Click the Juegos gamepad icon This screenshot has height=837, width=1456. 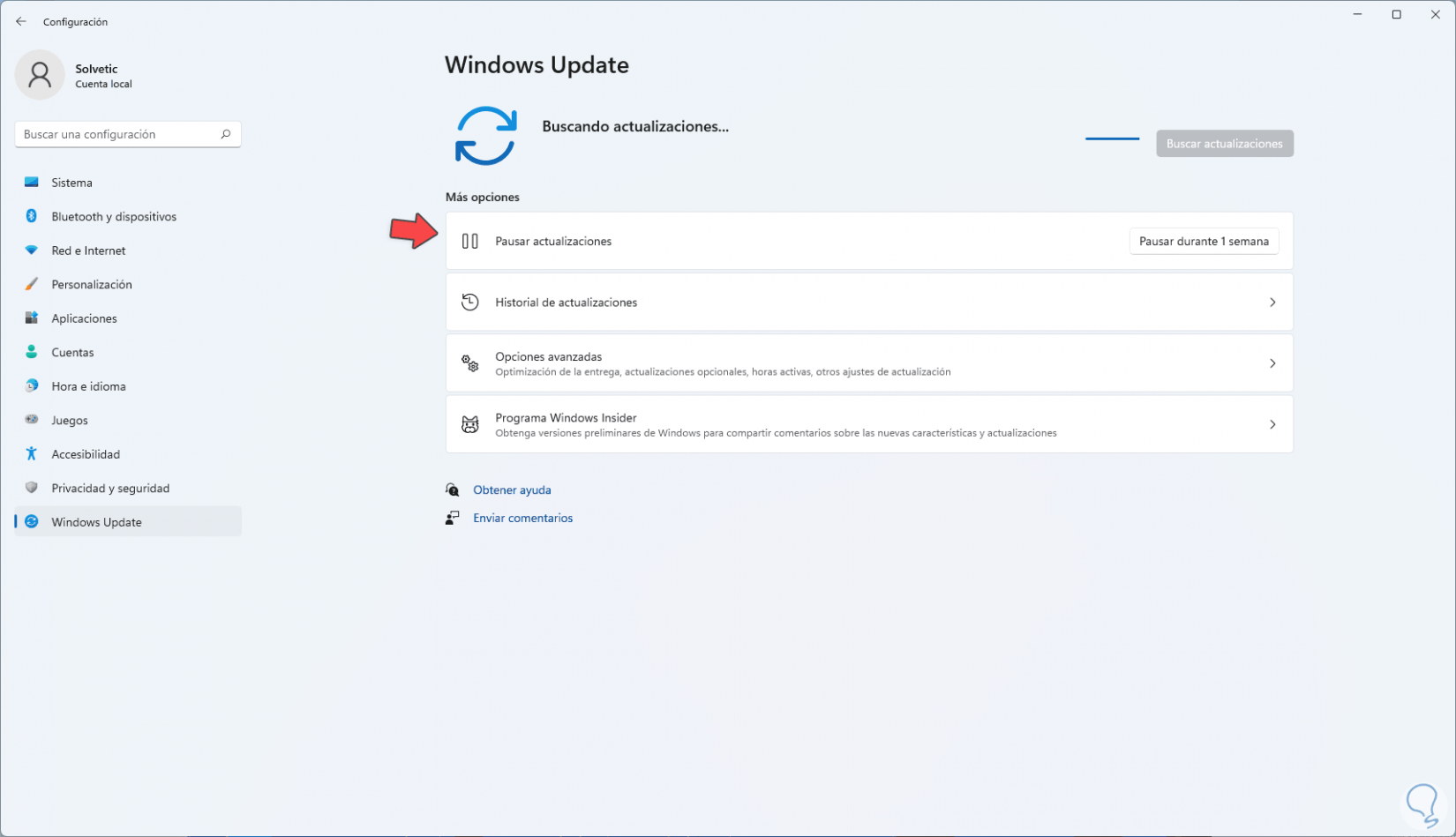point(32,420)
